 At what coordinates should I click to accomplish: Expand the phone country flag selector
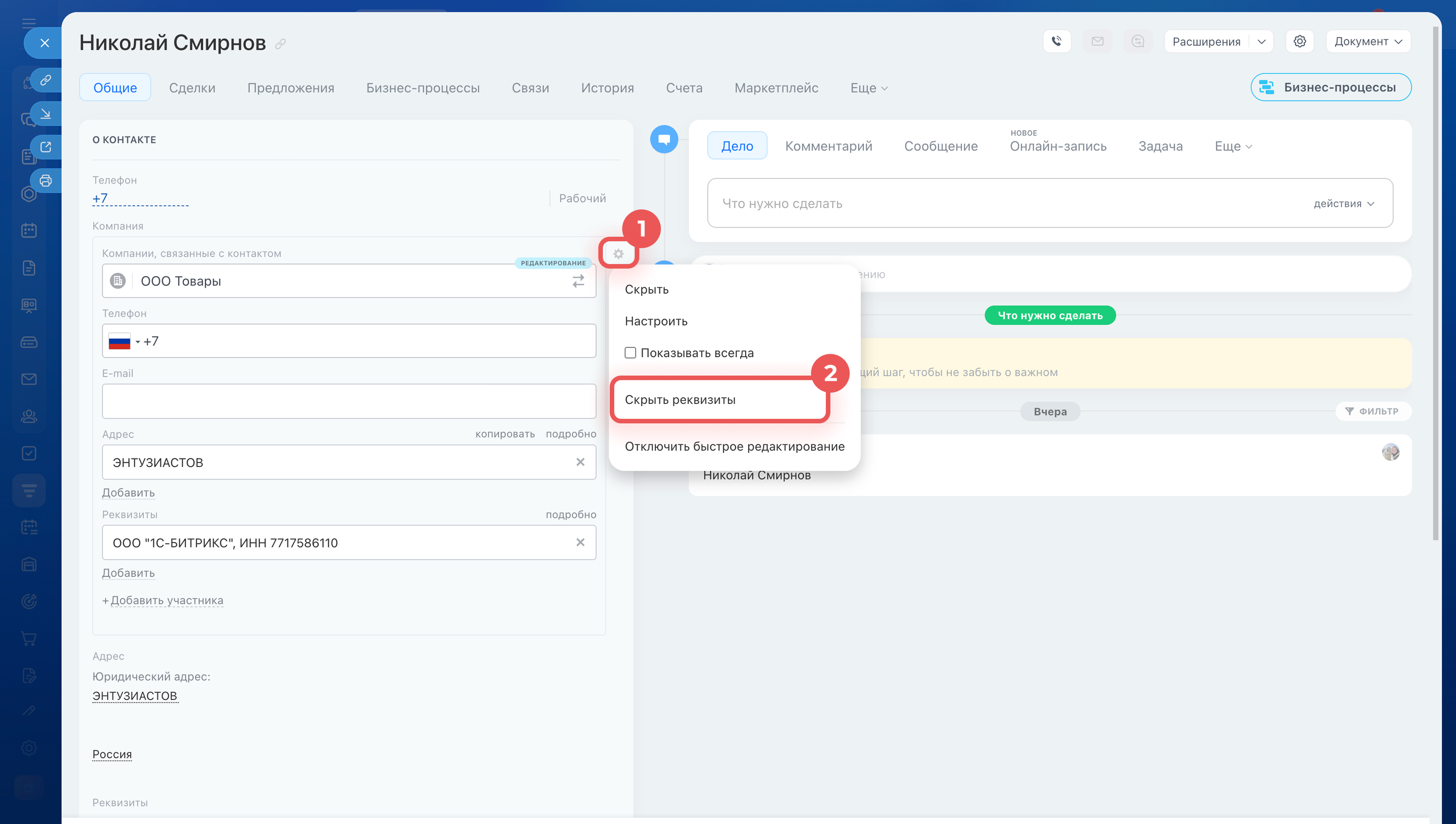[124, 341]
